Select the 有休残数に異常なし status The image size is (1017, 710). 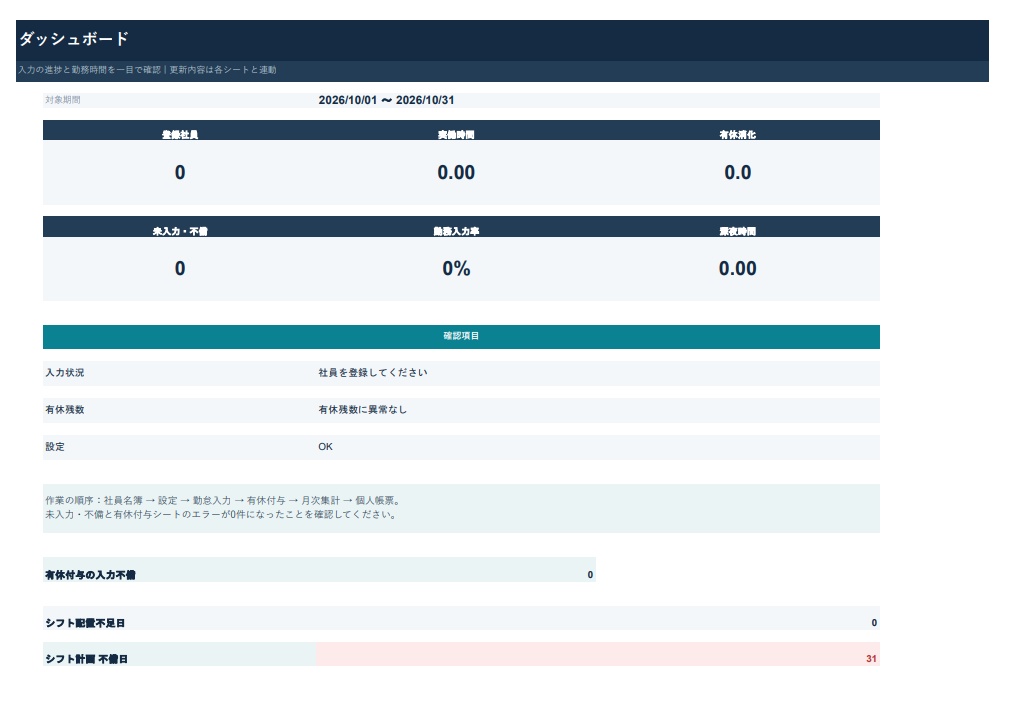pyautogui.click(x=363, y=410)
